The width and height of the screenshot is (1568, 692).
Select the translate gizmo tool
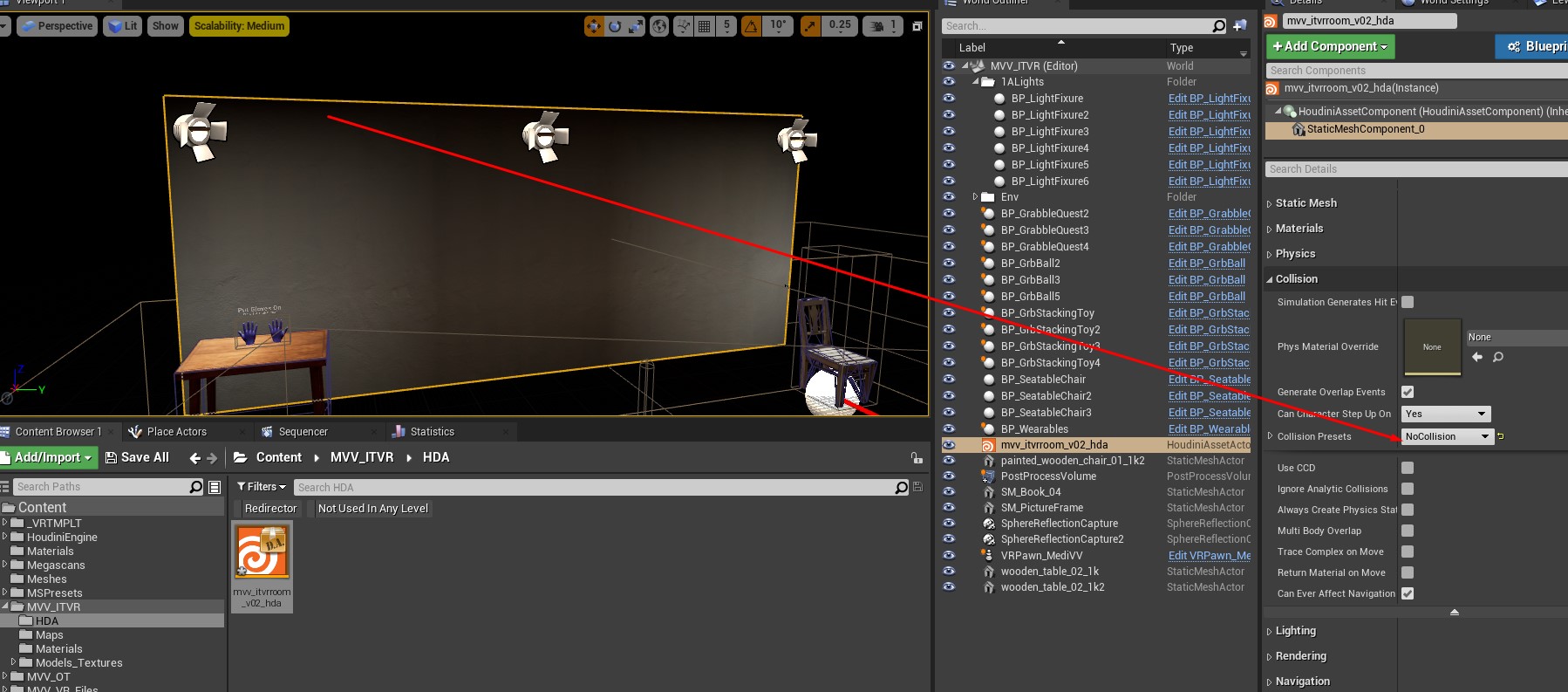[594, 26]
